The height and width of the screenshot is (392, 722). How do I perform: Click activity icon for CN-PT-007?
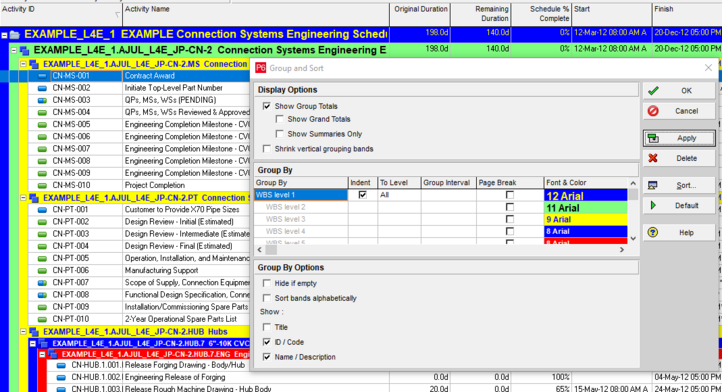click(x=42, y=282)
